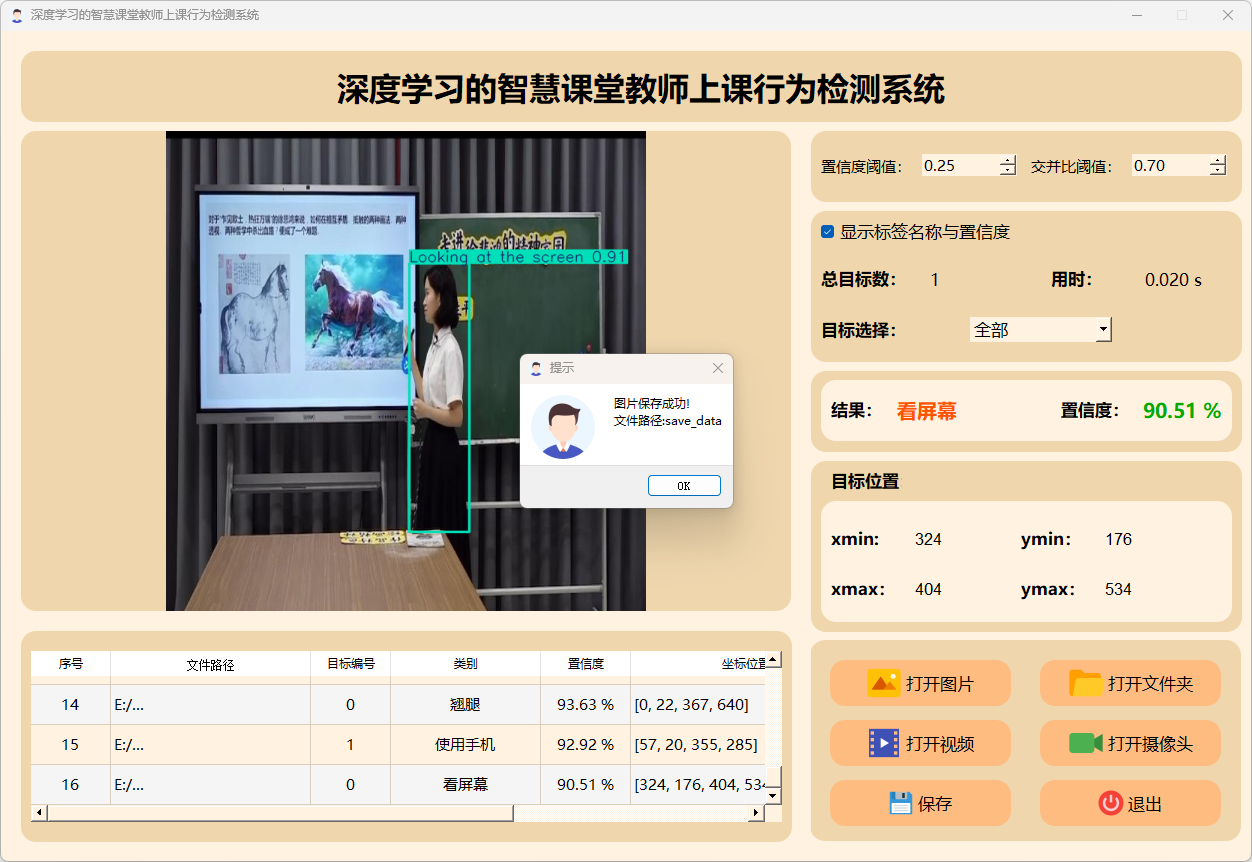Click OK in the save success dialog
This screenshot has height=862, width=1252.
[684, 486]
